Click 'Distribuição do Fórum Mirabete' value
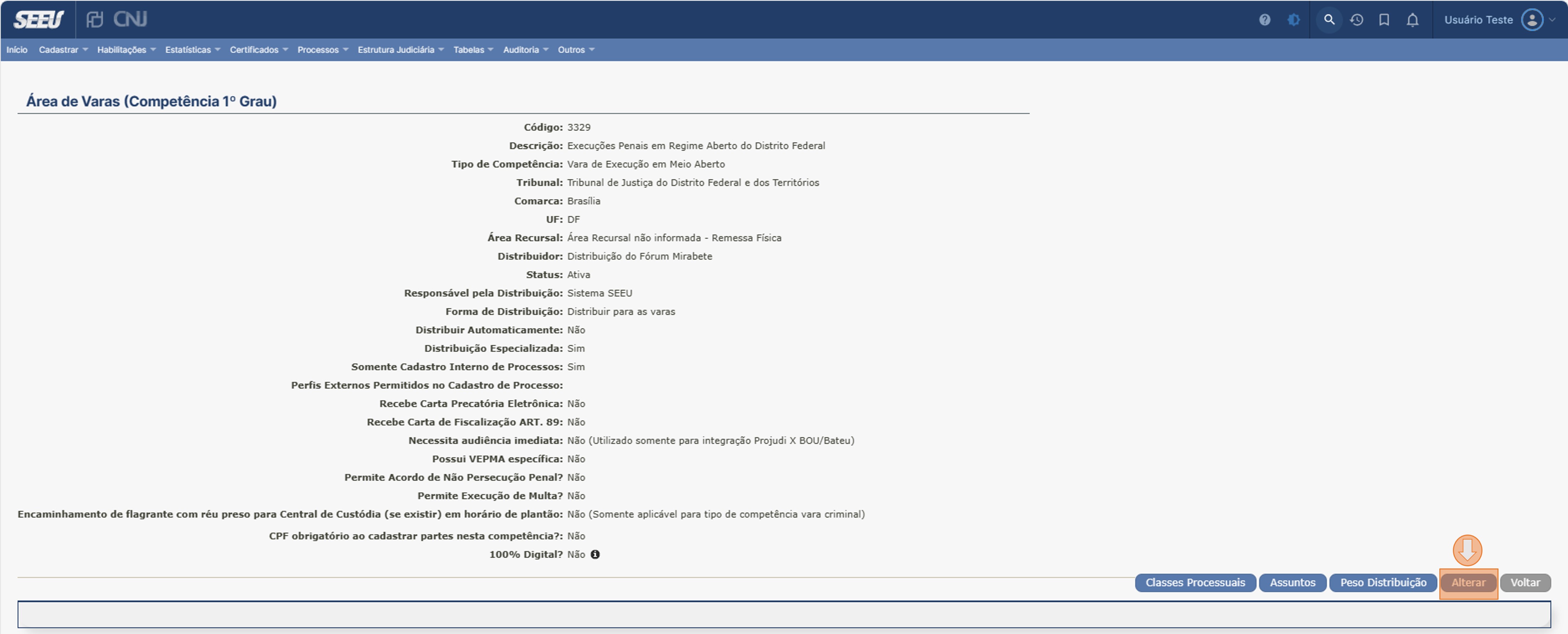The height and width of the screenshot is (634, 1568). coord(639,256)
